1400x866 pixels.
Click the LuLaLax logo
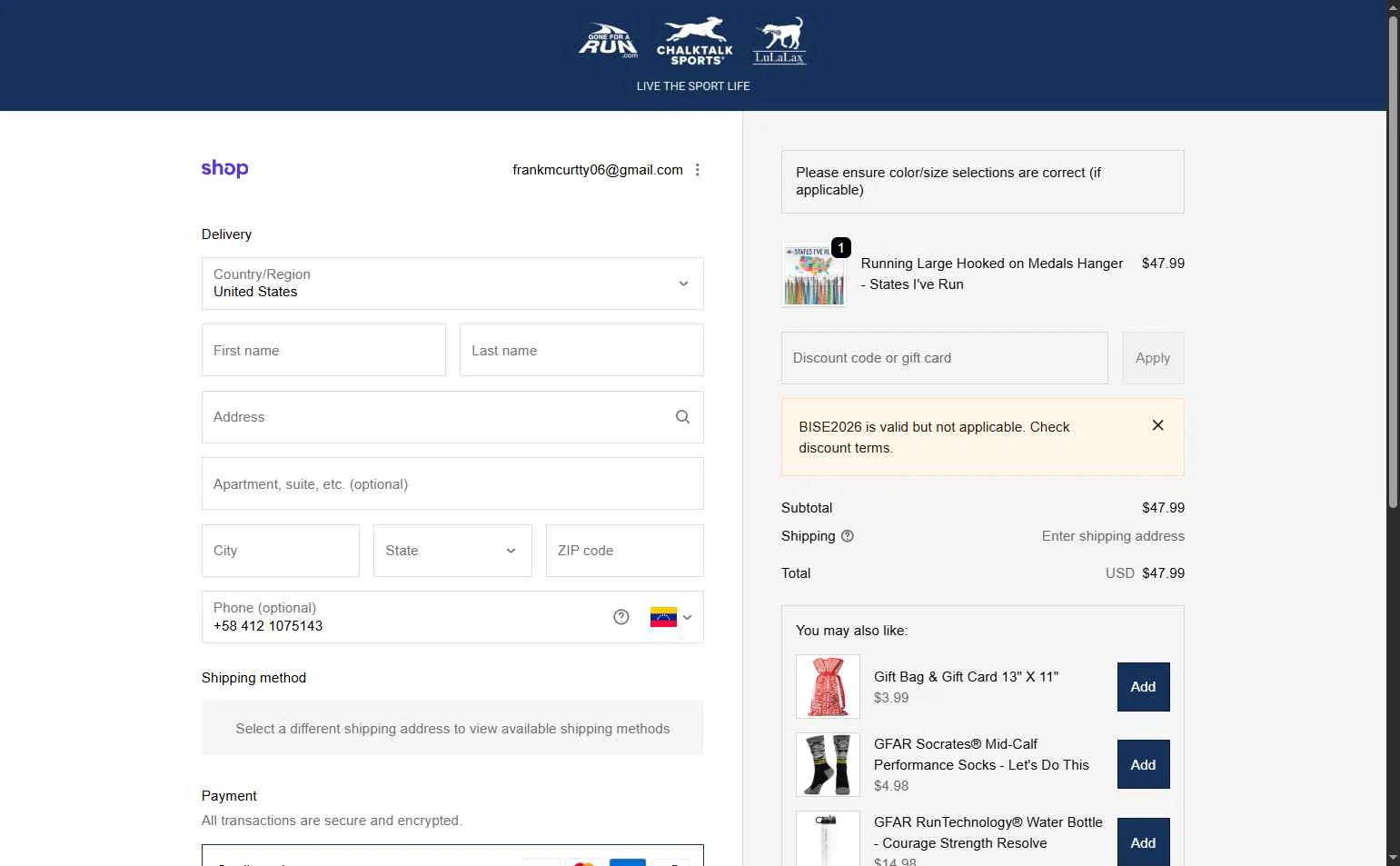tap(779, 41)
